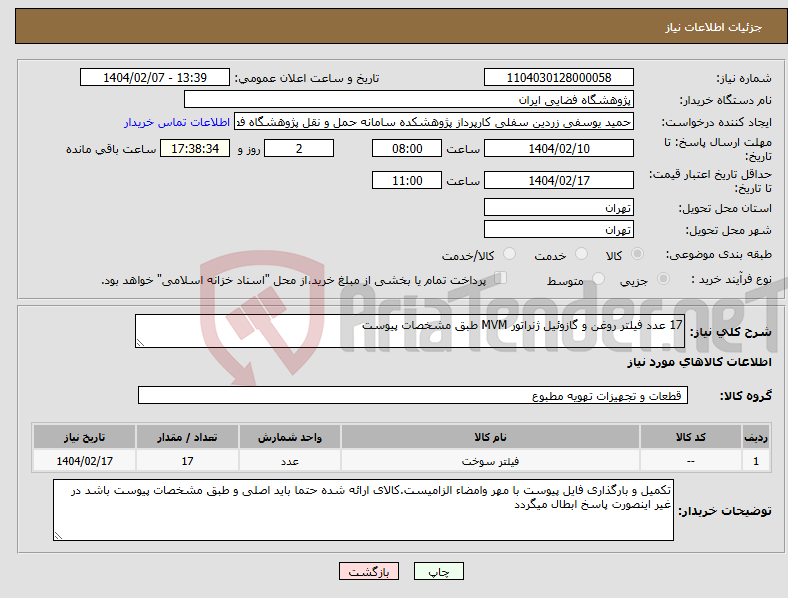The width and height of the screenshot is (788, 598).
Task: Click the تاریخ و ساعت اعلان عمومی label
Action: pyautogui.click(x=307, y=78)
